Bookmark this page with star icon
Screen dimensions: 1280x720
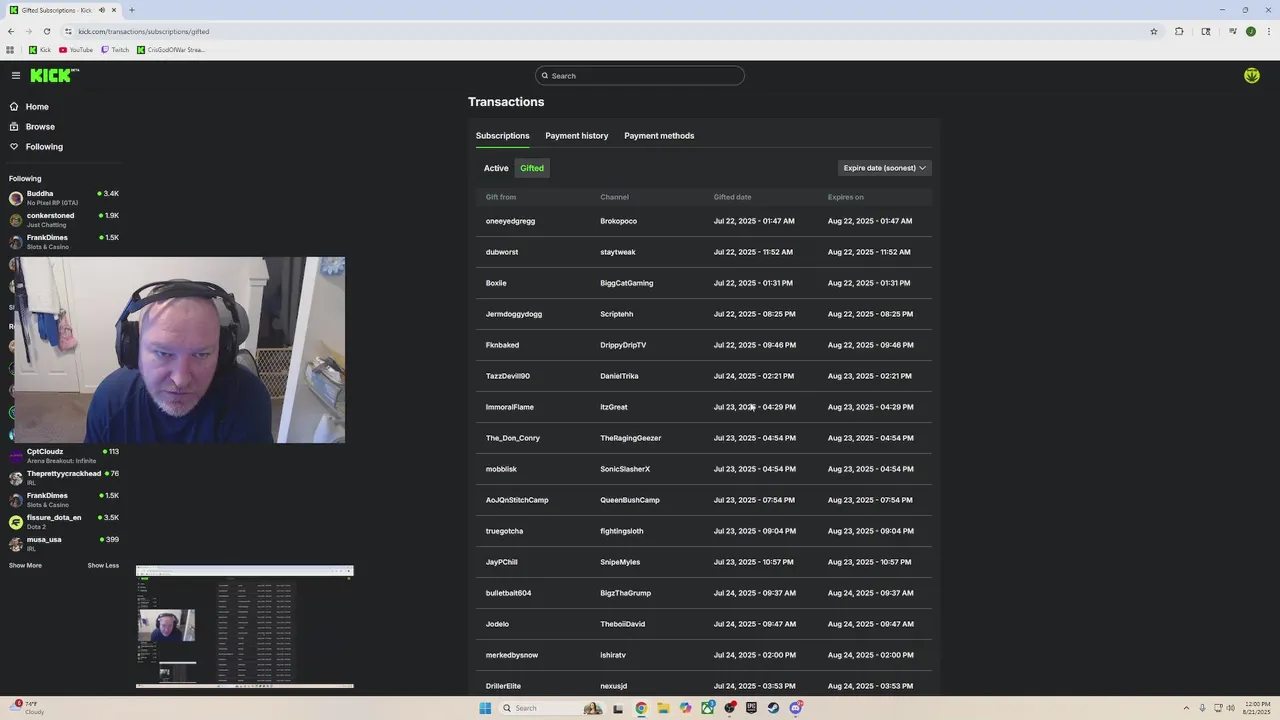tap(1154, 31)
